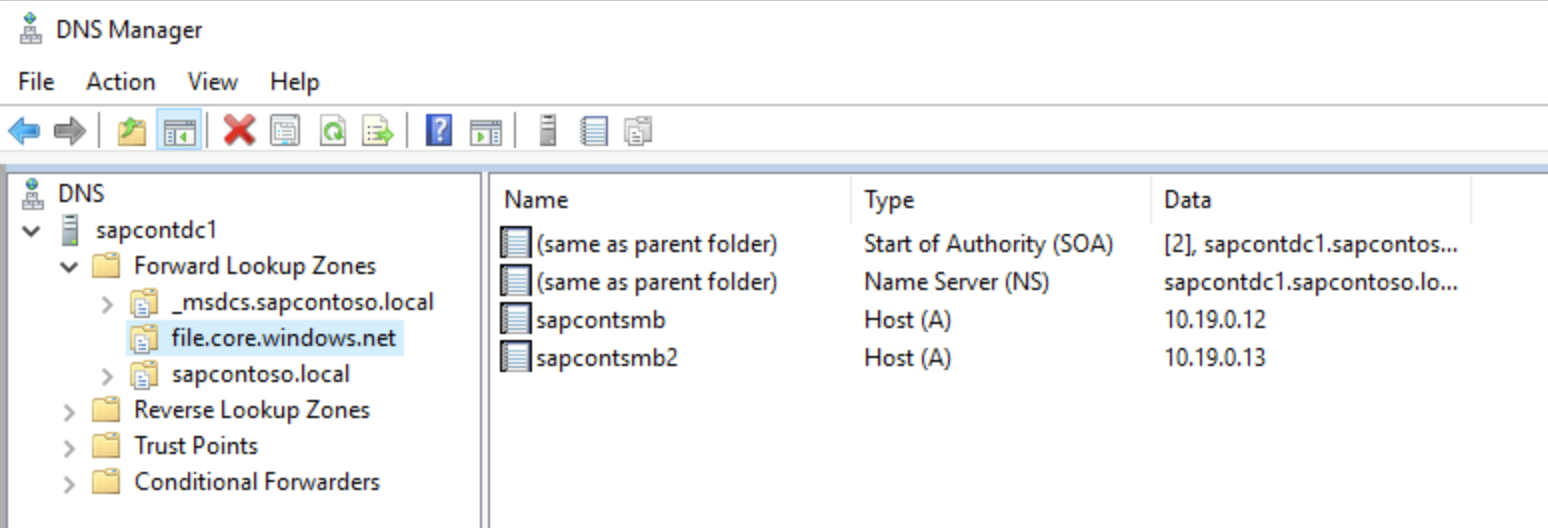Select the Name Server (NS) type cell
This screenshot has width=1548, height=528.
[956, 281]
